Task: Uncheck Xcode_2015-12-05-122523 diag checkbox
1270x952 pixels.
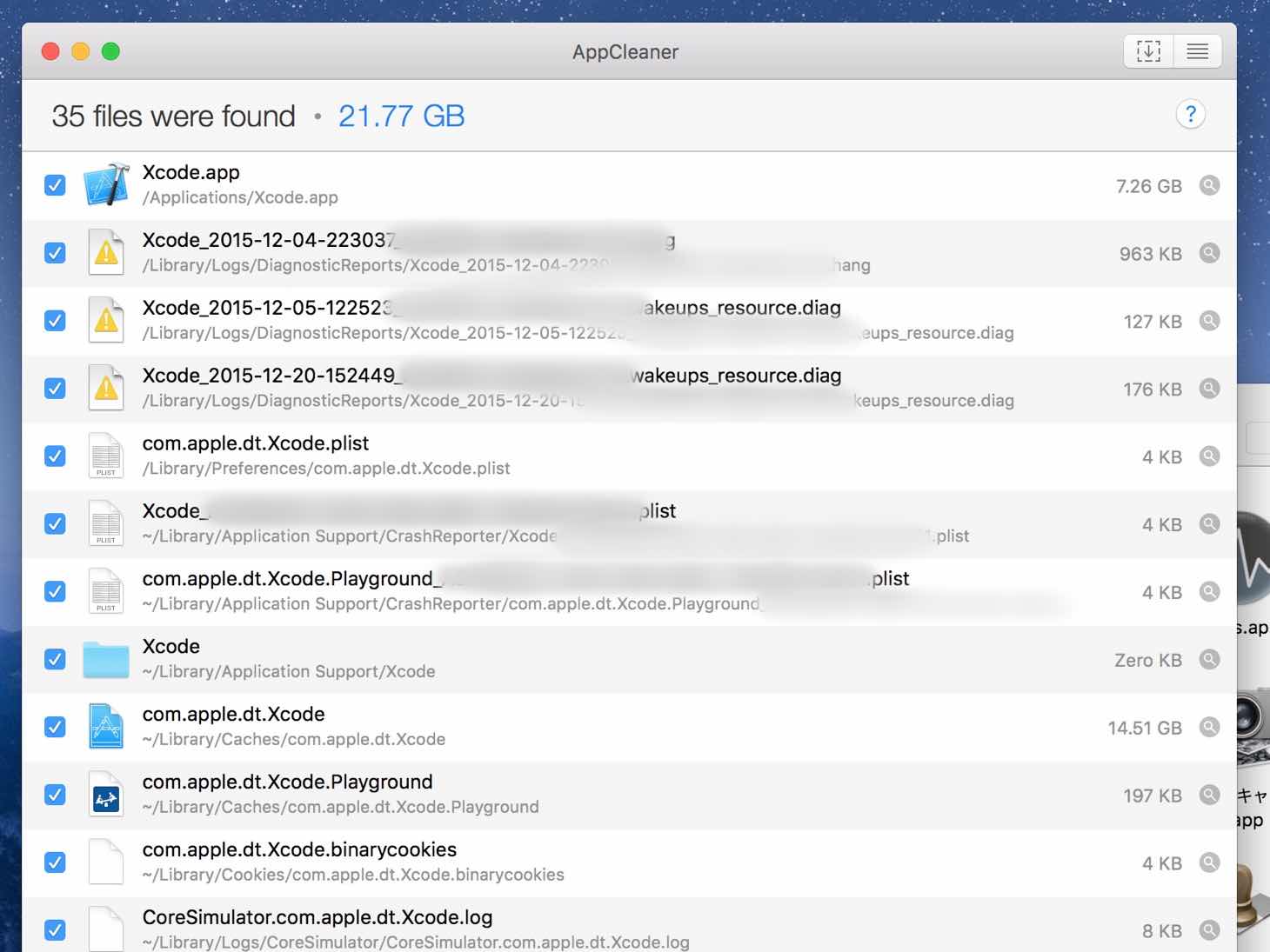Action: point(55,321)
